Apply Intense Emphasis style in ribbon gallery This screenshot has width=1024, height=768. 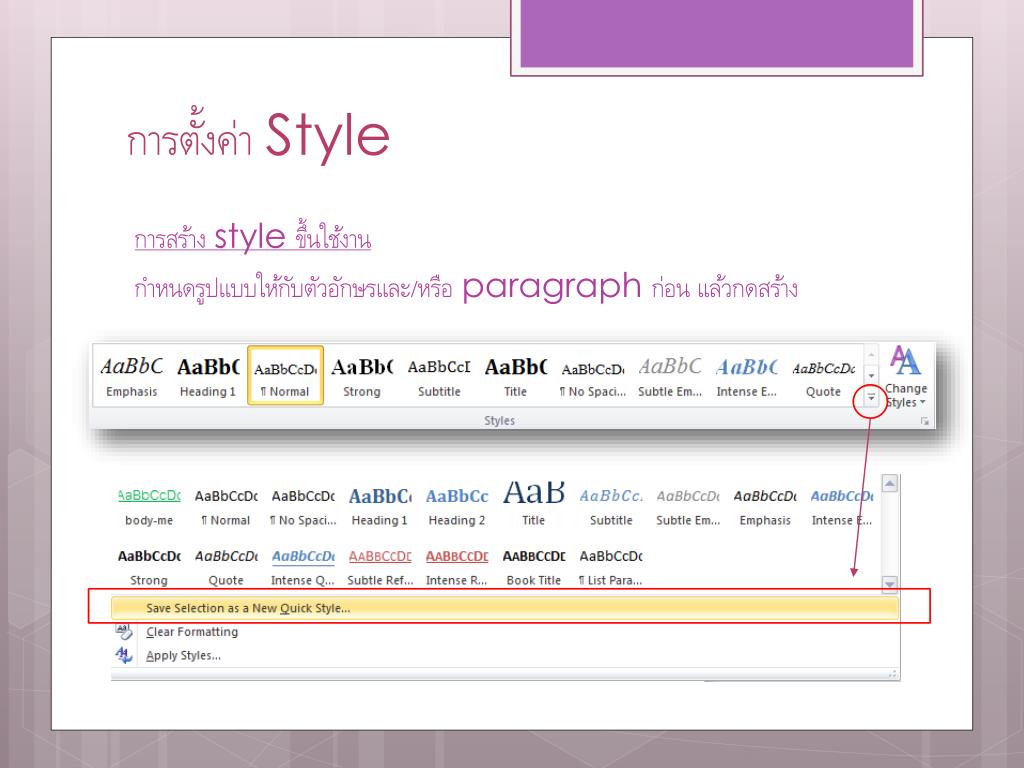(x=746, y=376)
